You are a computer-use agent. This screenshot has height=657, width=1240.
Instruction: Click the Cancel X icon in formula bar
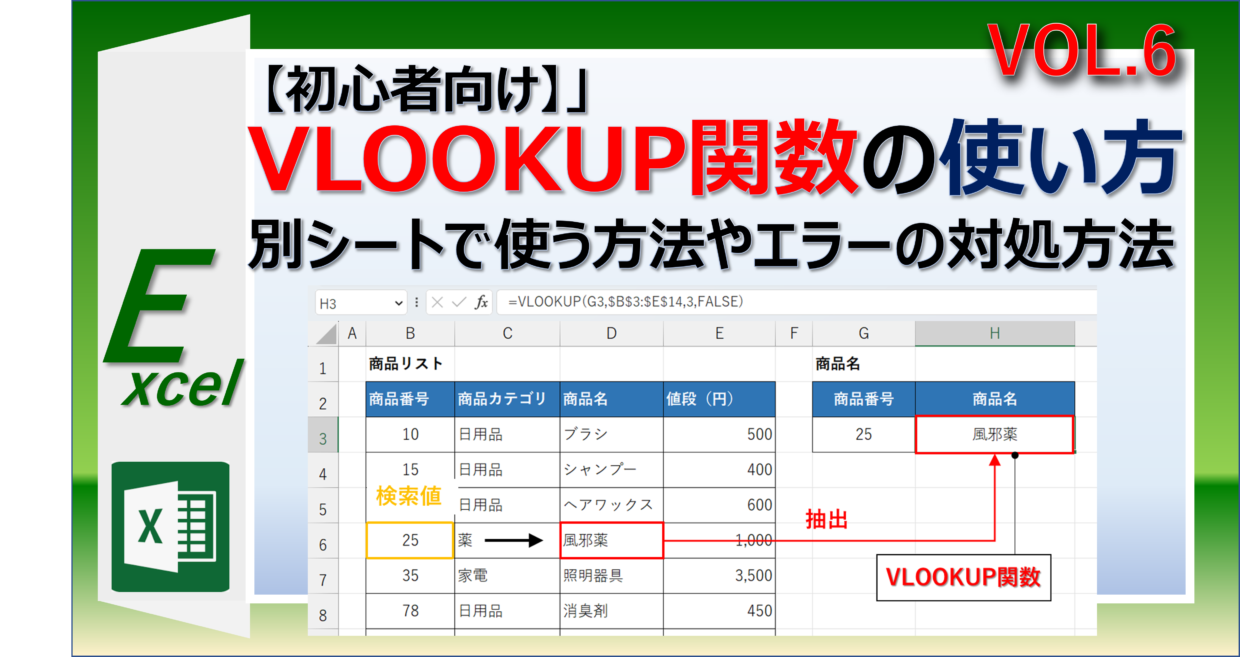[439, 302]
